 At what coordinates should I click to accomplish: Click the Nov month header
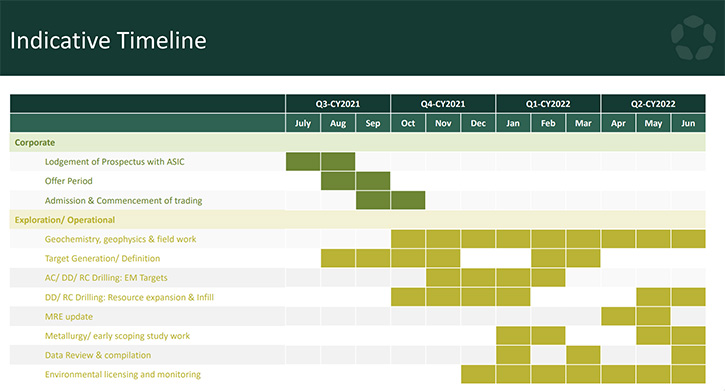click(x=443, y=123)
